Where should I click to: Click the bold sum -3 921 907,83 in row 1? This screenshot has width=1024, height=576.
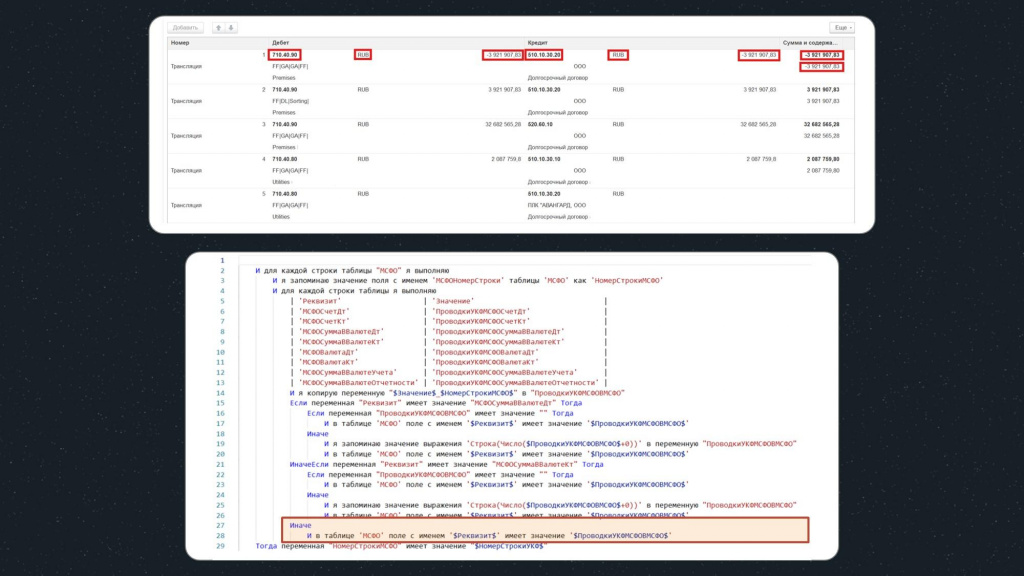(822, 55)
